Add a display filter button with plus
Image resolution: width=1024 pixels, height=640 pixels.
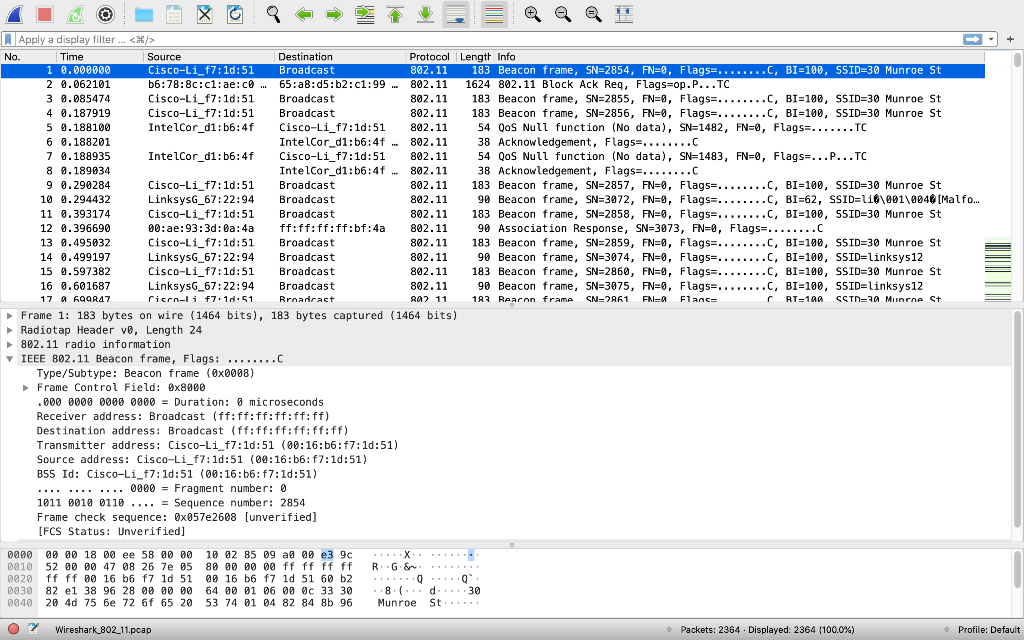click(1010, 40)
